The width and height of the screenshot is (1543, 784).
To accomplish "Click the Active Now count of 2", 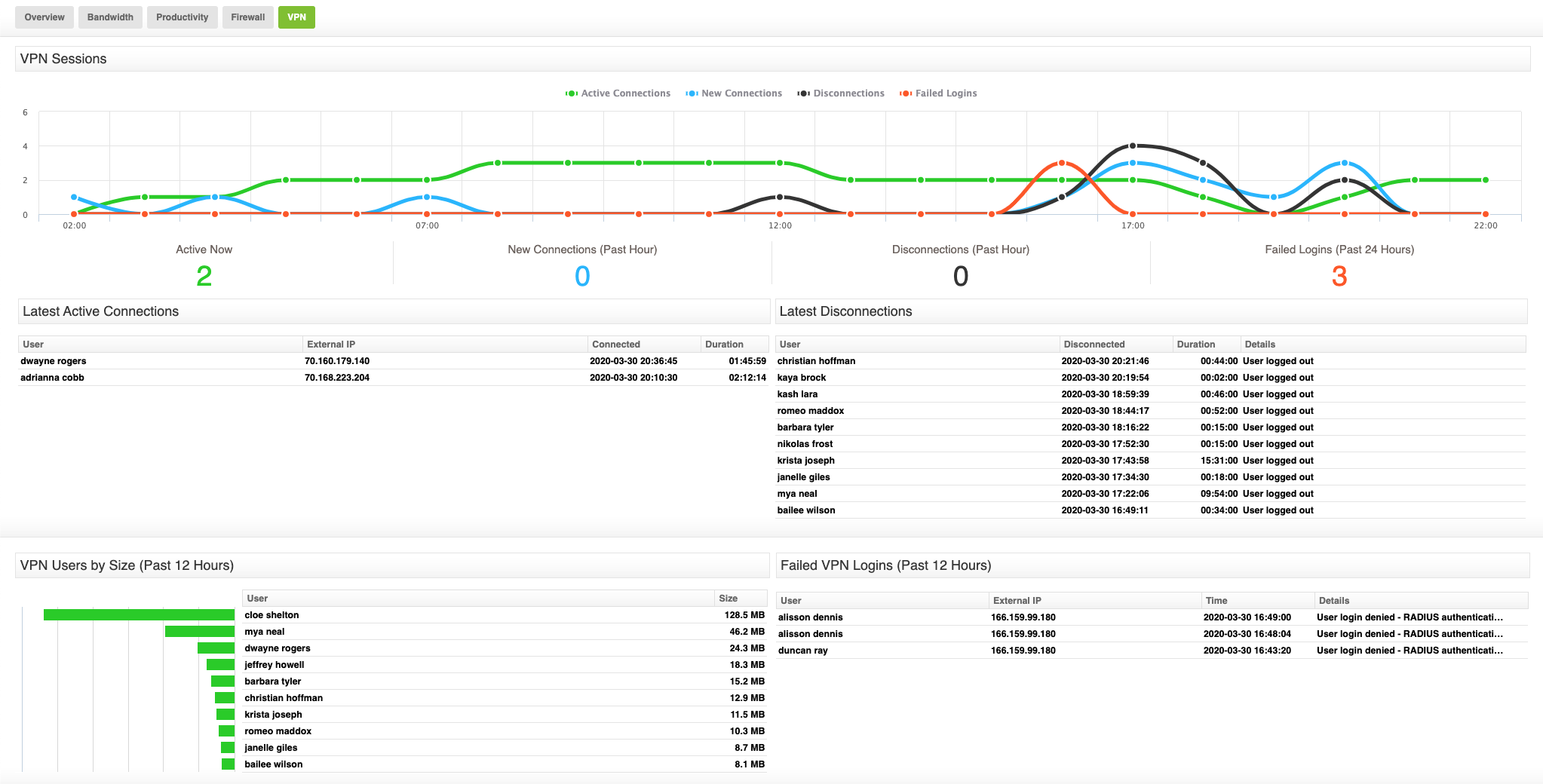I will coord(204,276).
